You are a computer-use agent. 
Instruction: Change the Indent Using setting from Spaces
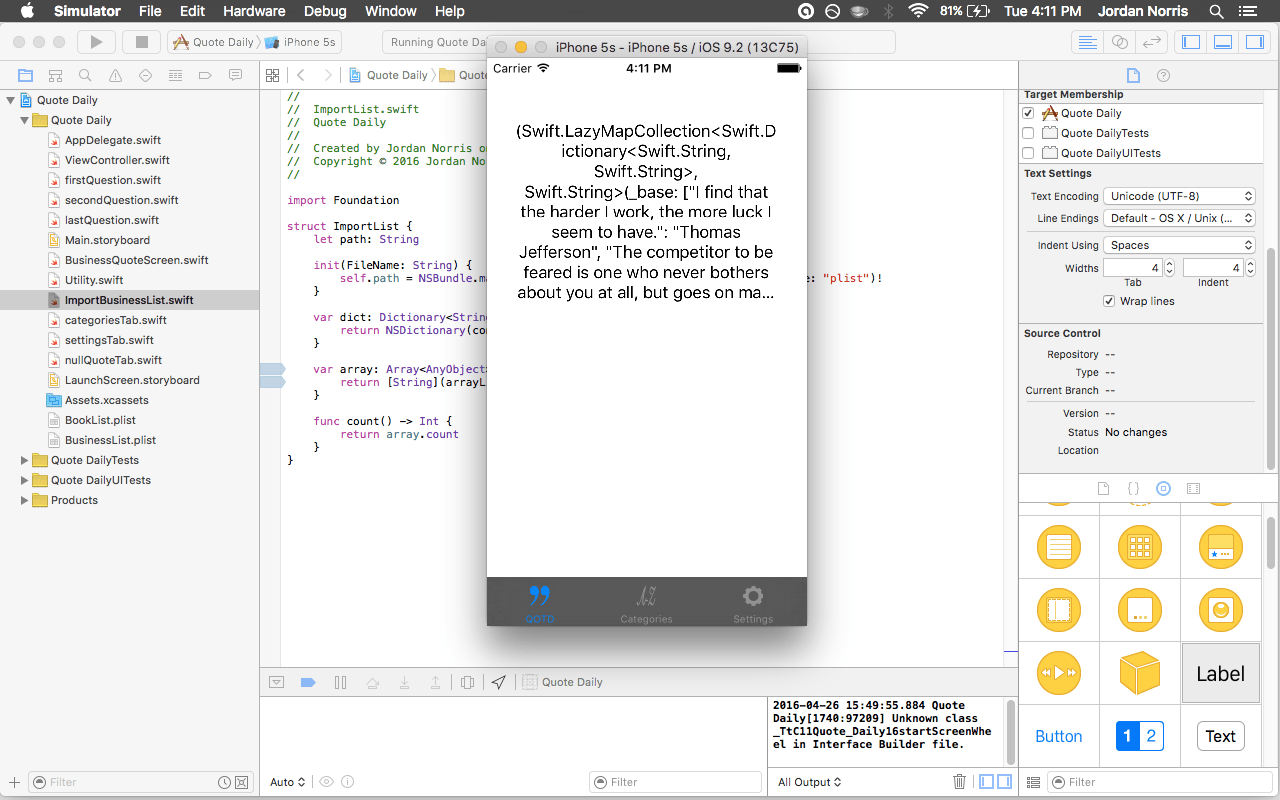click(1179, 244)
